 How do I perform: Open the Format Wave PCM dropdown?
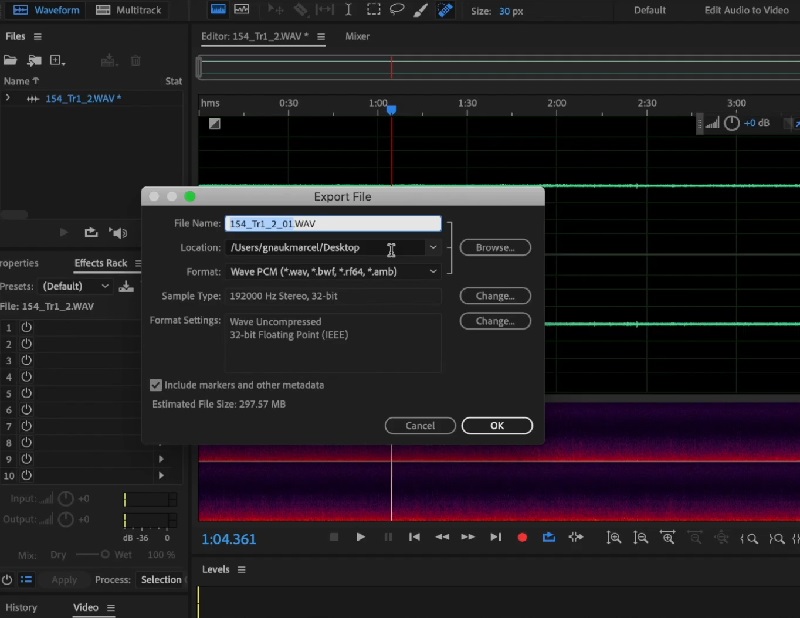(333, 271)
